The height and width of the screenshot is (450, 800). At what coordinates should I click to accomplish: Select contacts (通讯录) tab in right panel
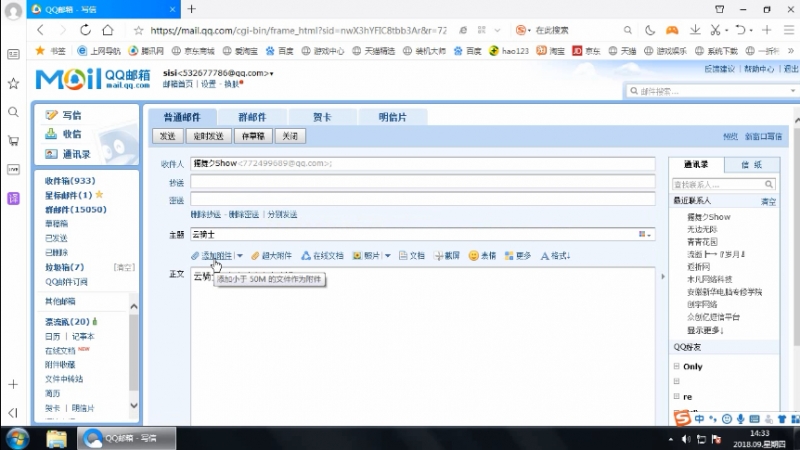696,164
